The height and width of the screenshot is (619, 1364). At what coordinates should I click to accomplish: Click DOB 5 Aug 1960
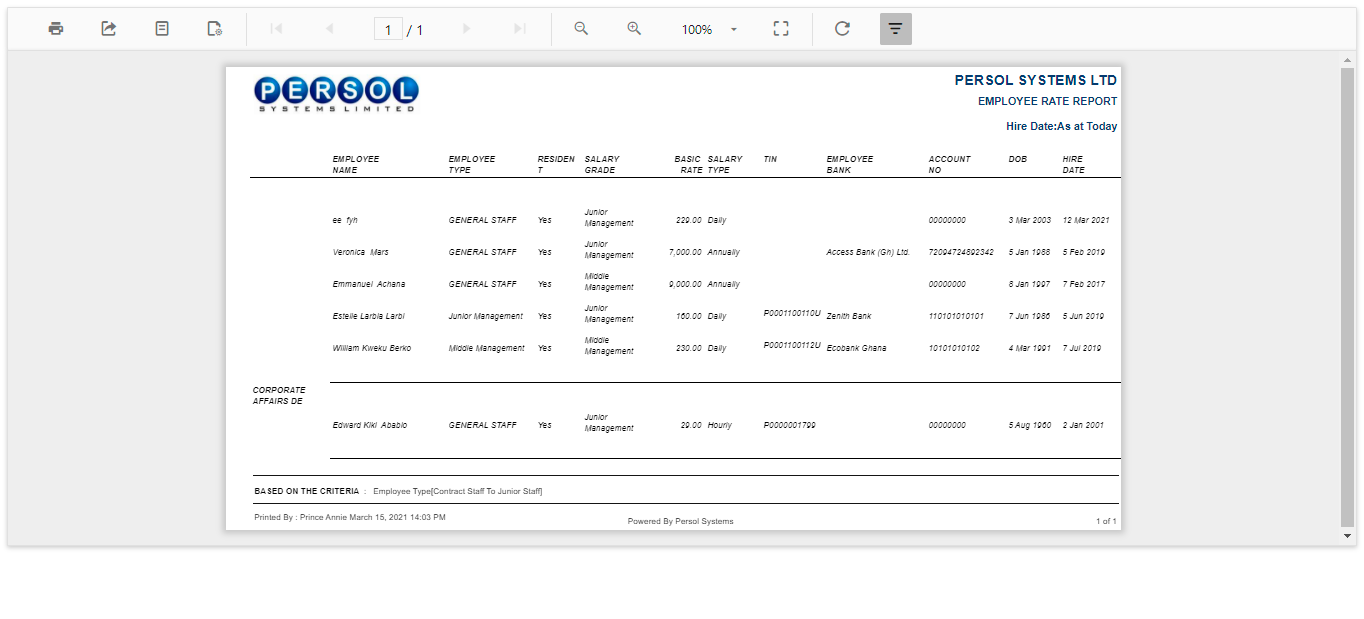[x=1030, y=425]
